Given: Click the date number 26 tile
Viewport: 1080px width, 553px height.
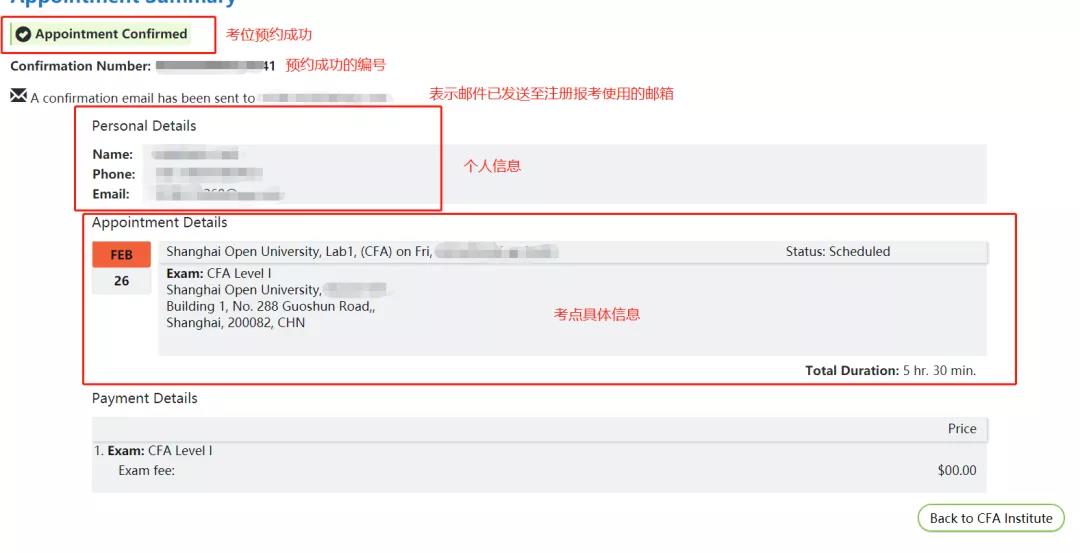Looking at the screenshot, I should (122, 281).
